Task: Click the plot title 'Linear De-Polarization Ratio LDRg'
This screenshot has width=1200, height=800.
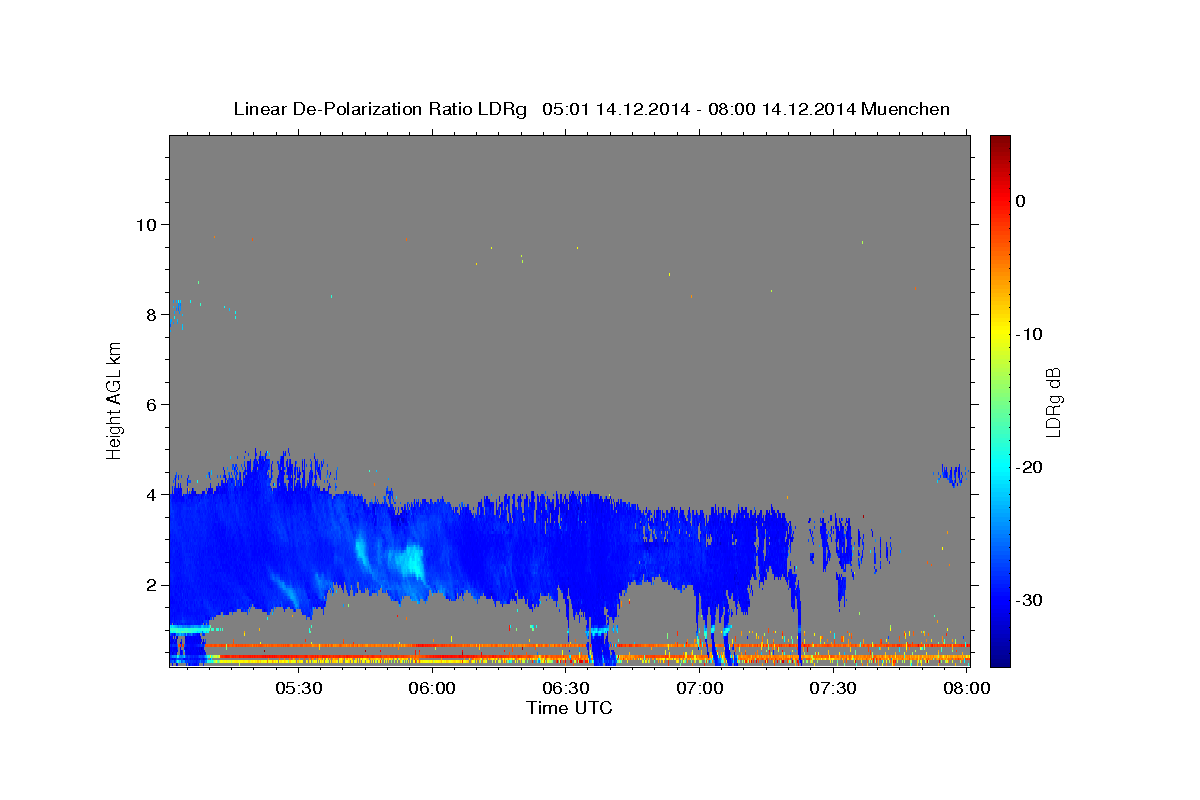Action: (380, 109)
